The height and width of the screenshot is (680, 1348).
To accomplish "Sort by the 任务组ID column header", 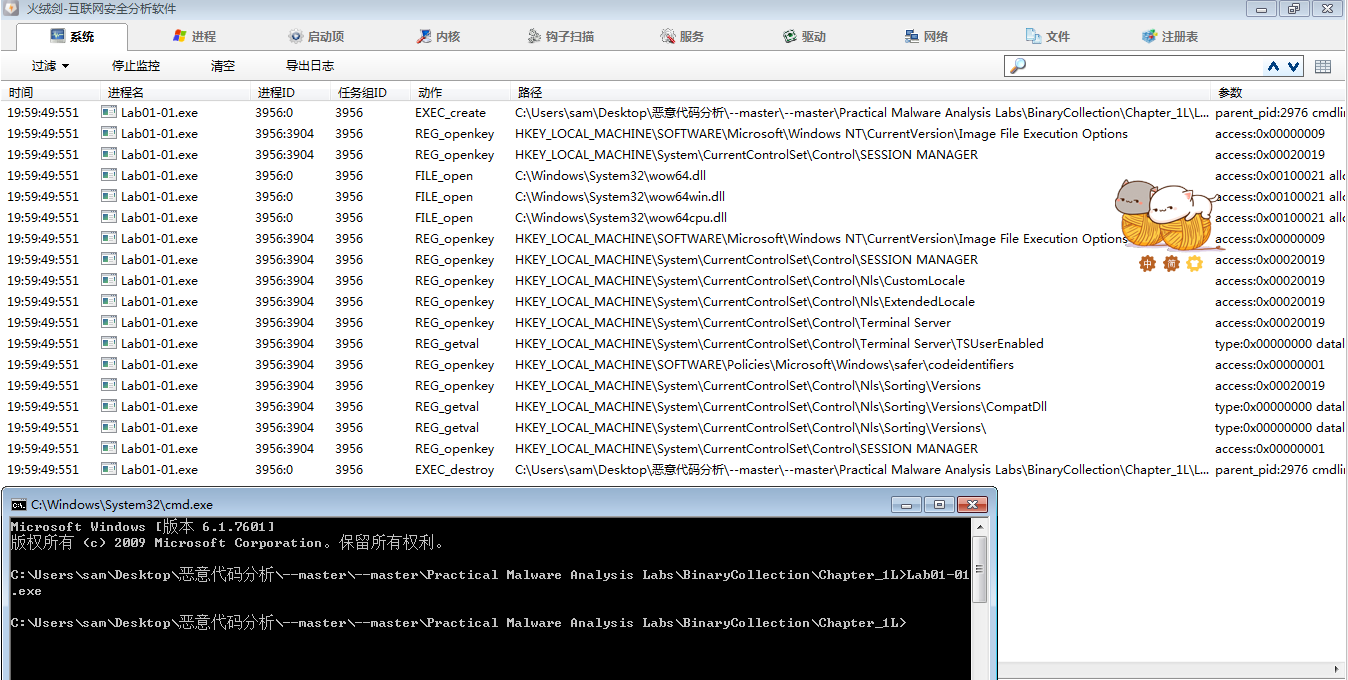I will coord(370,92).
